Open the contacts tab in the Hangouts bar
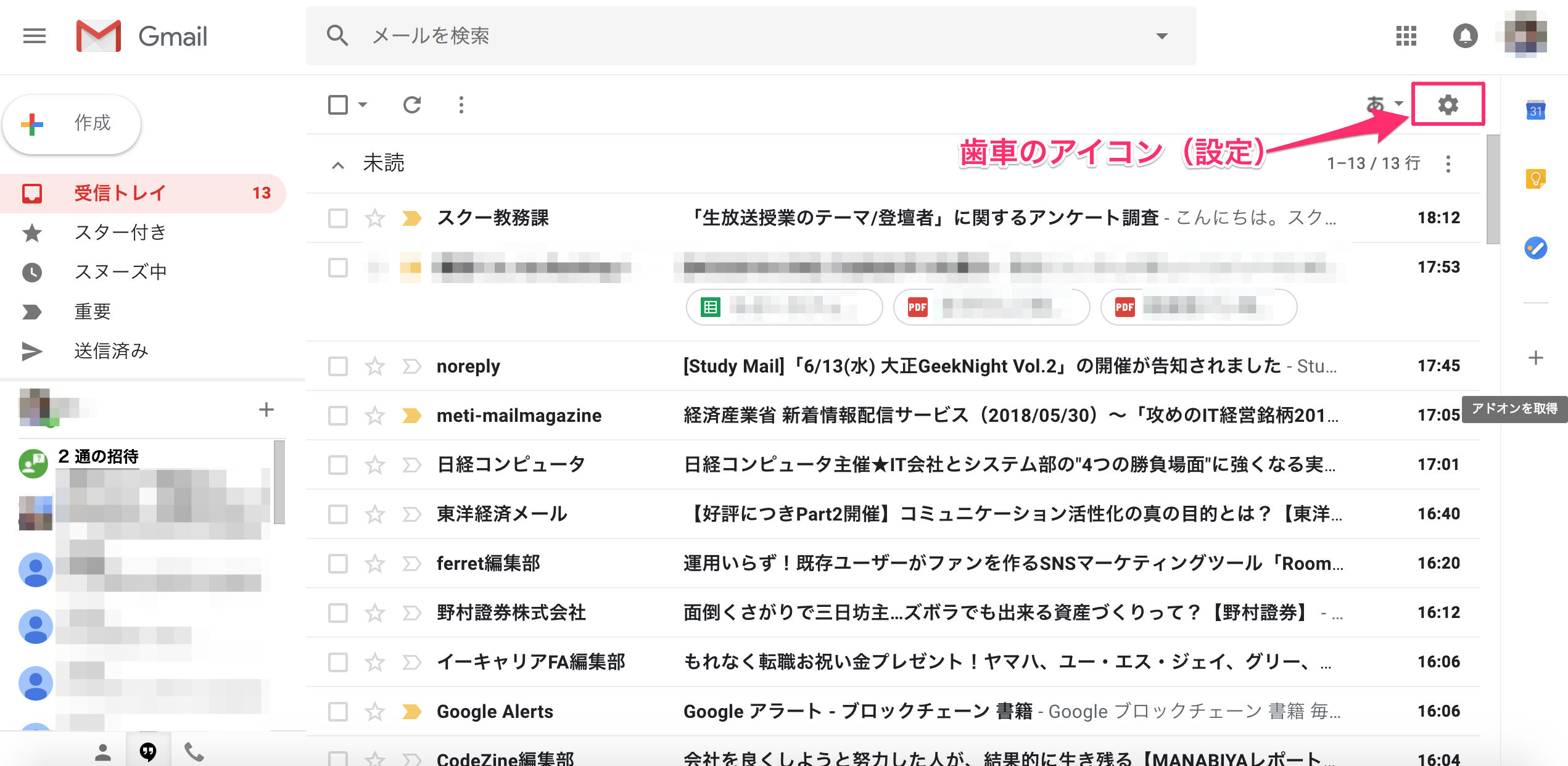Viewport: 1568px width, 766px height. (103, 751)
